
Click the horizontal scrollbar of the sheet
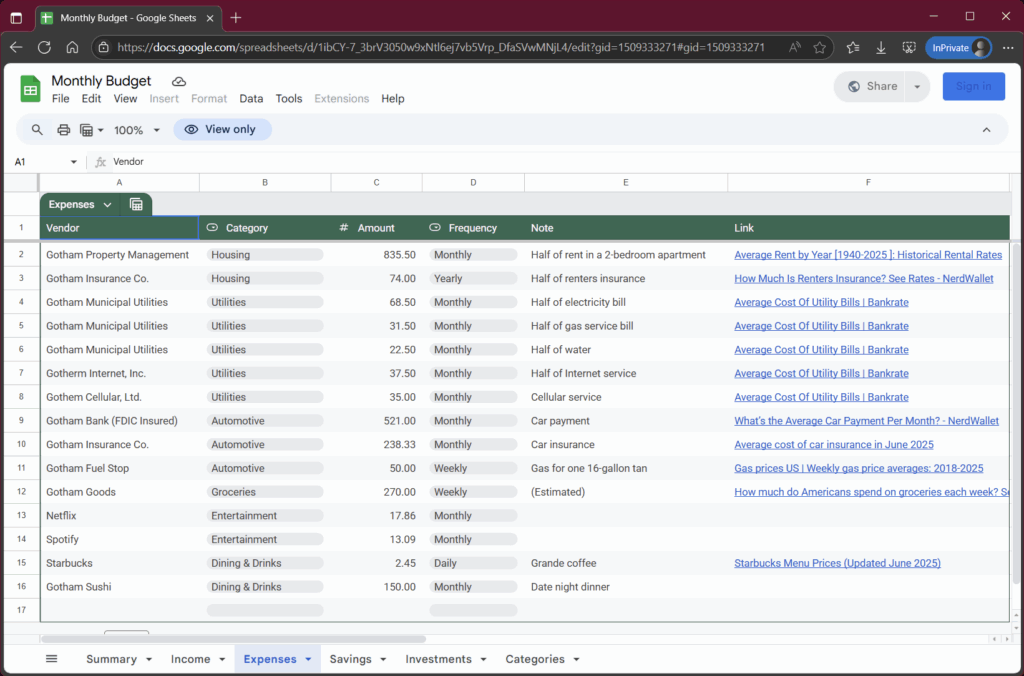pyautogui.click(x=233, y=639)
